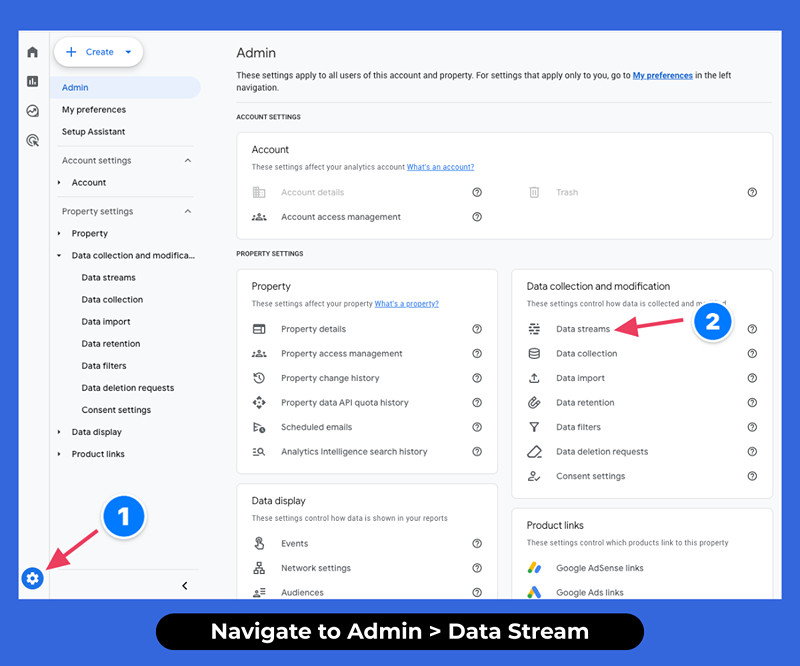The height and width of the screenshot is (666, 800).
Task: Open help icon beside Account access management
Action: [x=477, y=217]
